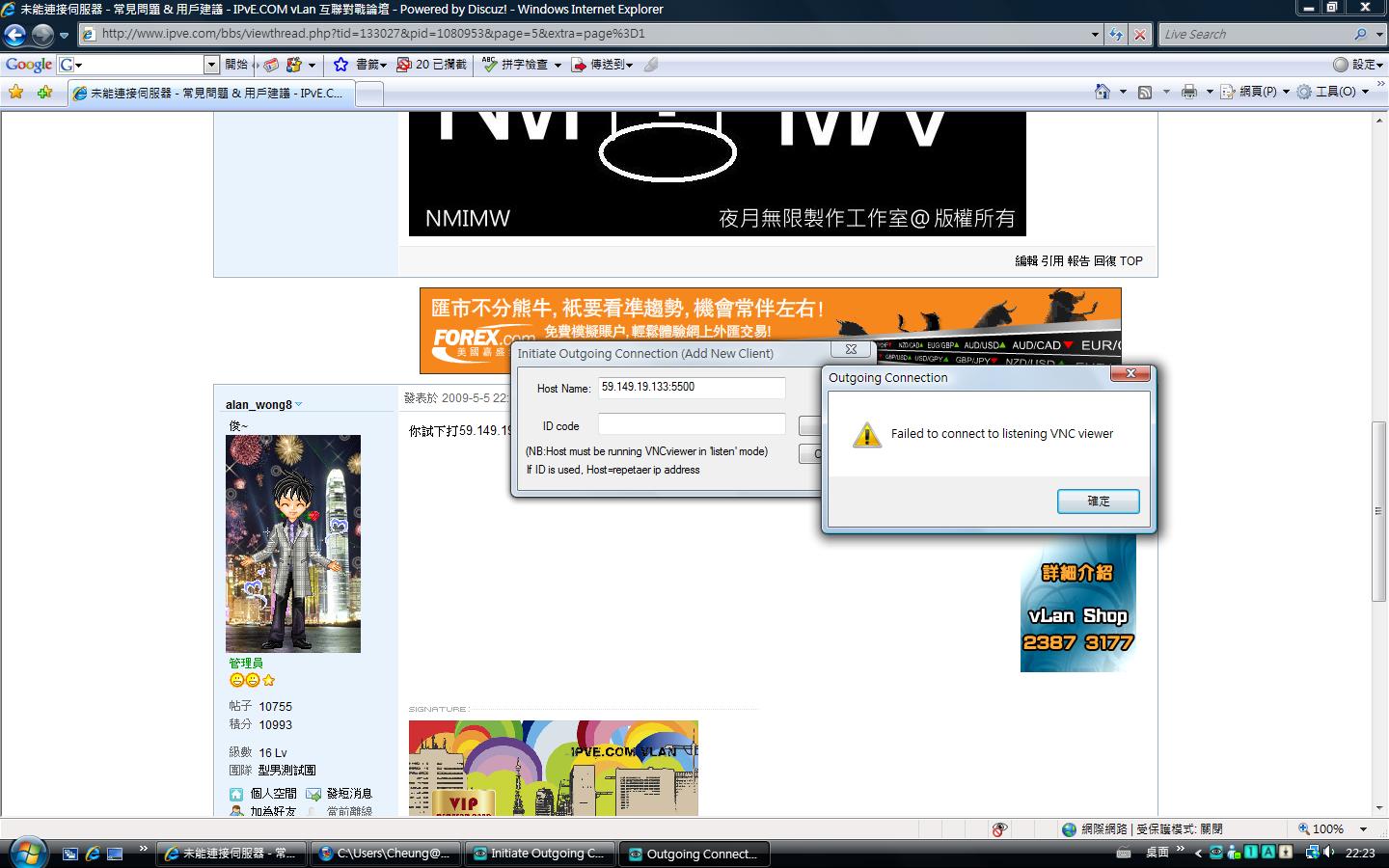Click the 個人空間 personal space icon
Viewport: 1389px width, 868px height.
click(x=234, y=793)
